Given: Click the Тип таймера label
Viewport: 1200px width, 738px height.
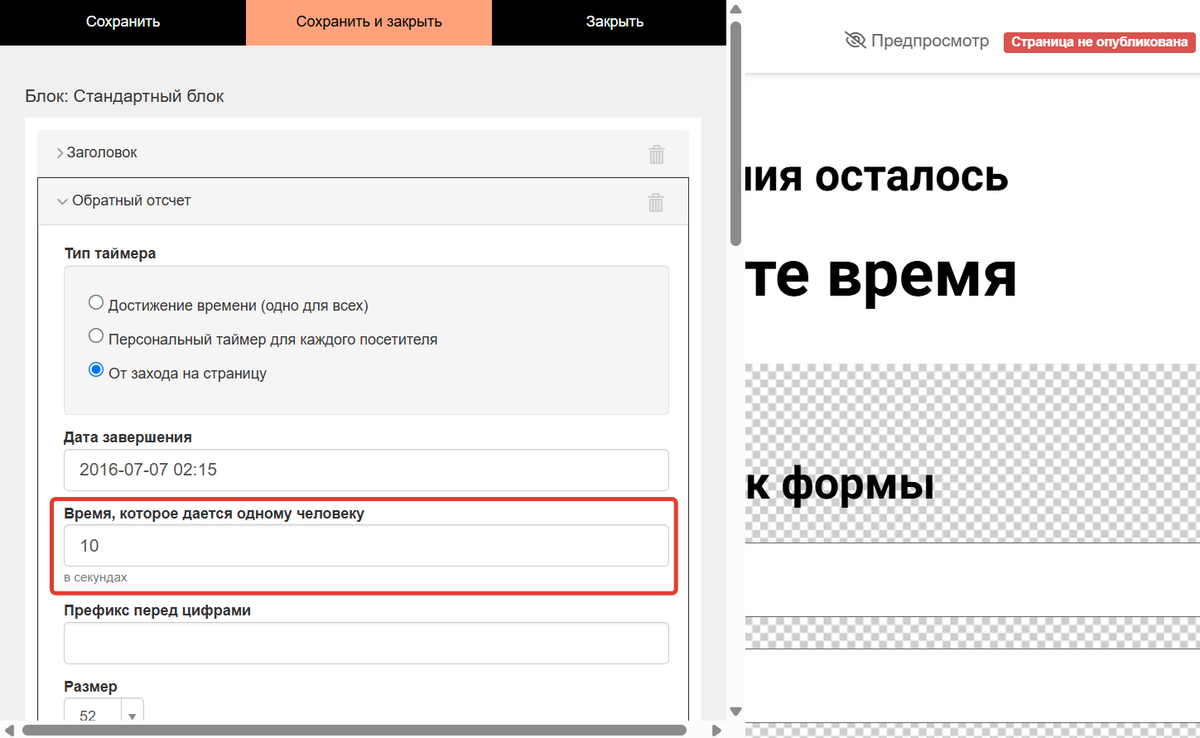Looking at the screenshot, I should tap(109, 253).
